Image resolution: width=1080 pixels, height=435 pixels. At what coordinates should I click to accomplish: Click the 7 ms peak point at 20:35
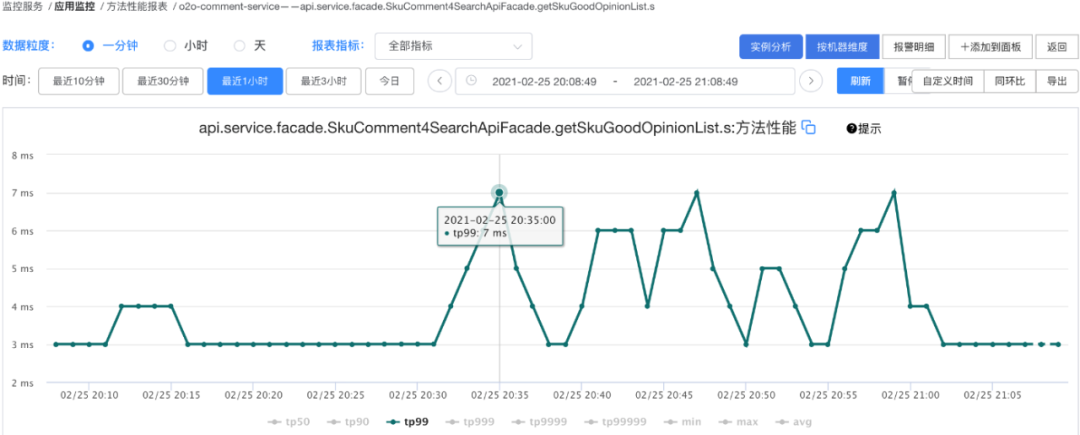coord(499,192)
